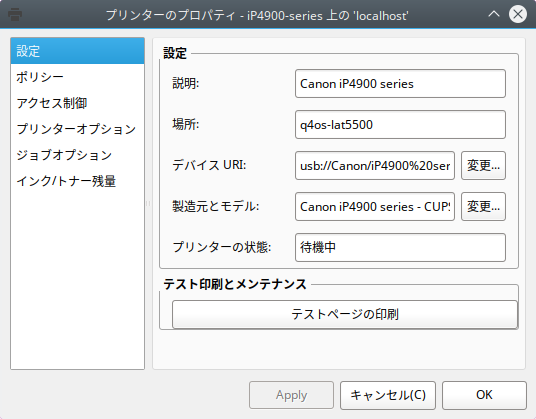Click the 場所 field q4os-lat5500

400,125
